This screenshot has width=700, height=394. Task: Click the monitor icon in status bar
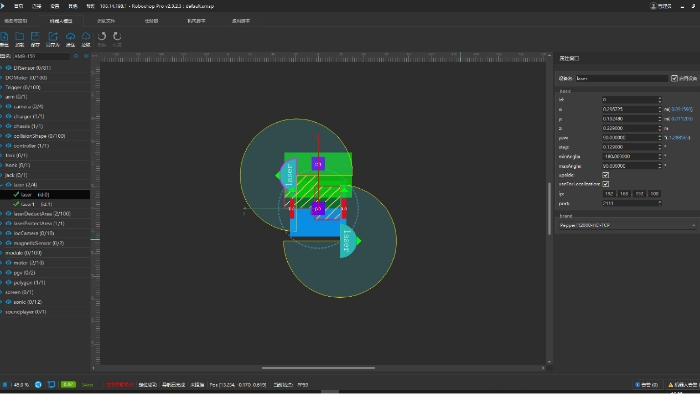pos(51,384)
